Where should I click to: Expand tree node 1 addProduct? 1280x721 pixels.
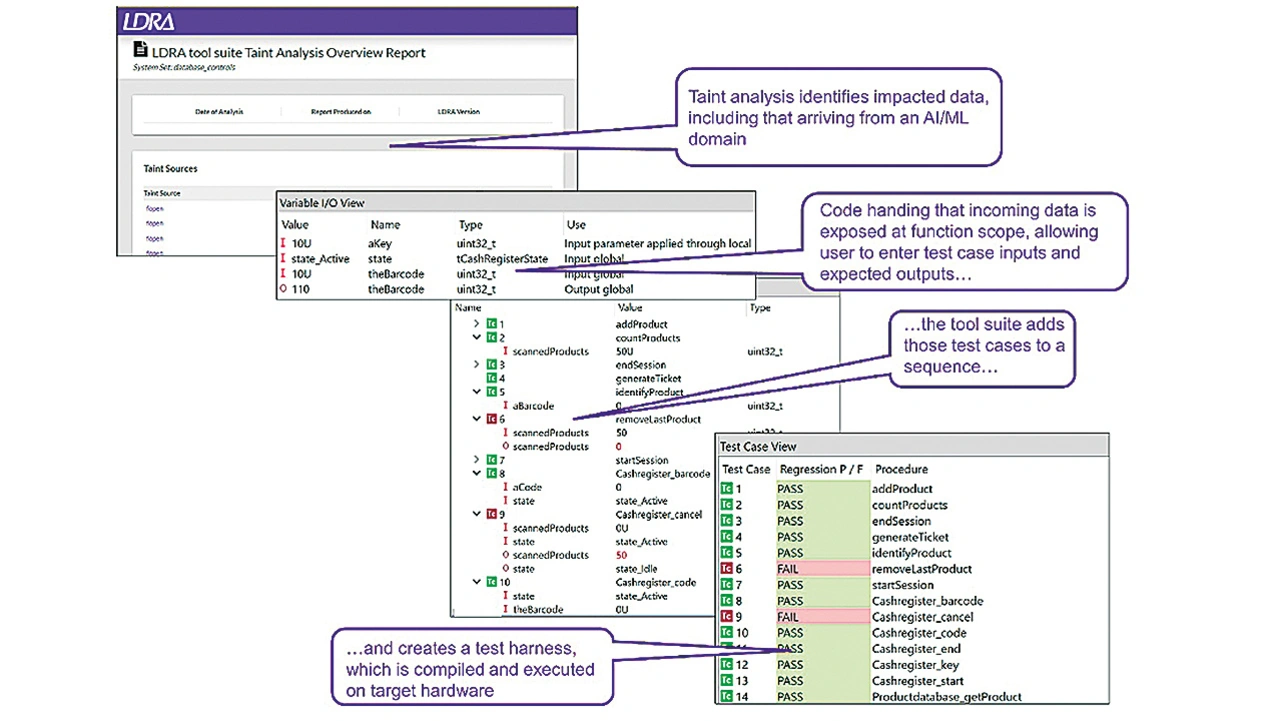[477, 325]
